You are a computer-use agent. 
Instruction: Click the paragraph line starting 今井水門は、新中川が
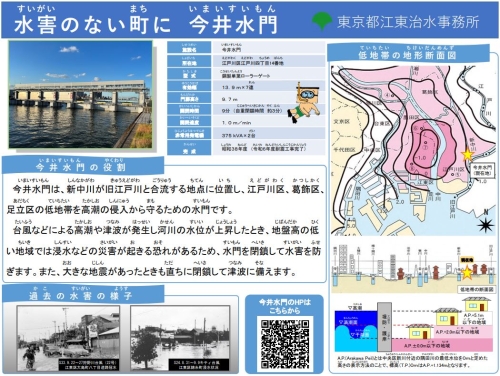(x=168, y=190)
